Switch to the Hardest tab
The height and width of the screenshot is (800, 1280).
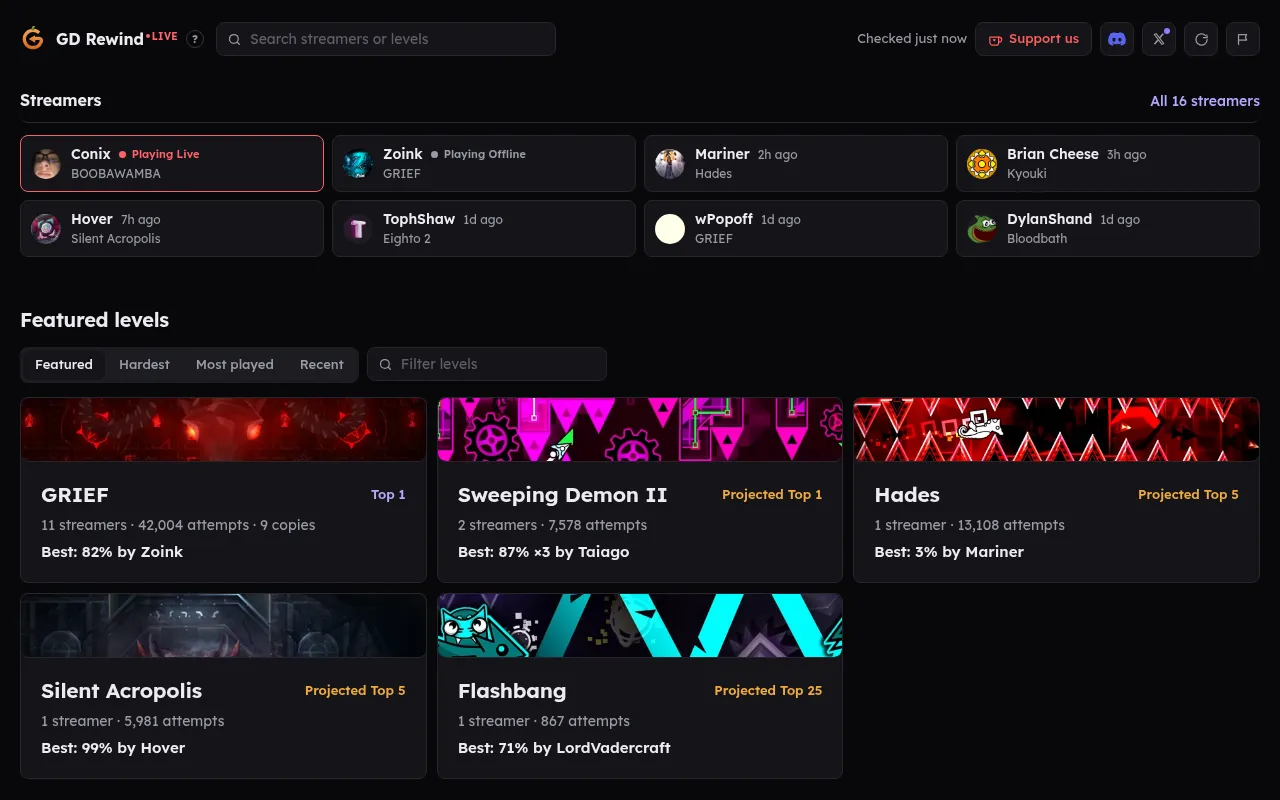[144, 365]
